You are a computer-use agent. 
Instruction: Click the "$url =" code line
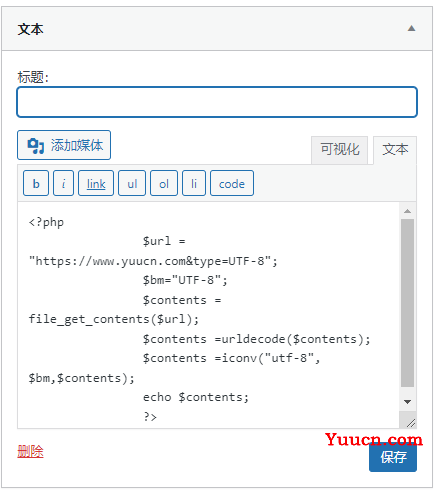164,241
